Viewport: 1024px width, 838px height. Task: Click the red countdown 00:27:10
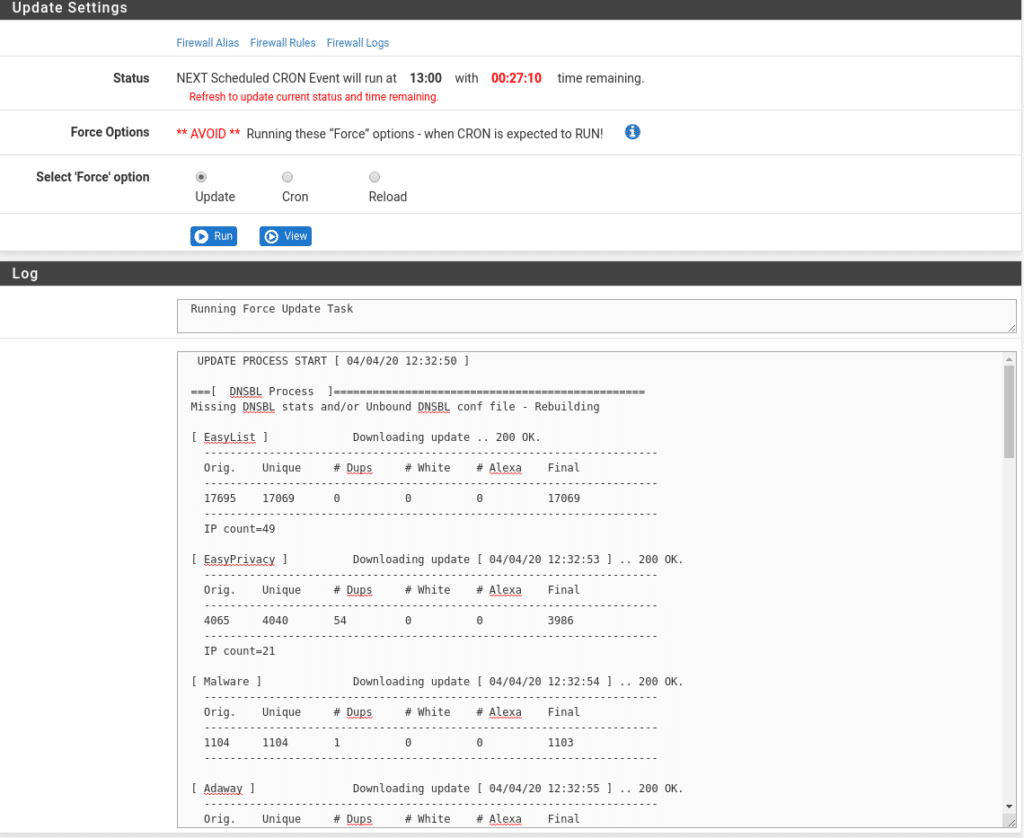(x=517, y=78)
